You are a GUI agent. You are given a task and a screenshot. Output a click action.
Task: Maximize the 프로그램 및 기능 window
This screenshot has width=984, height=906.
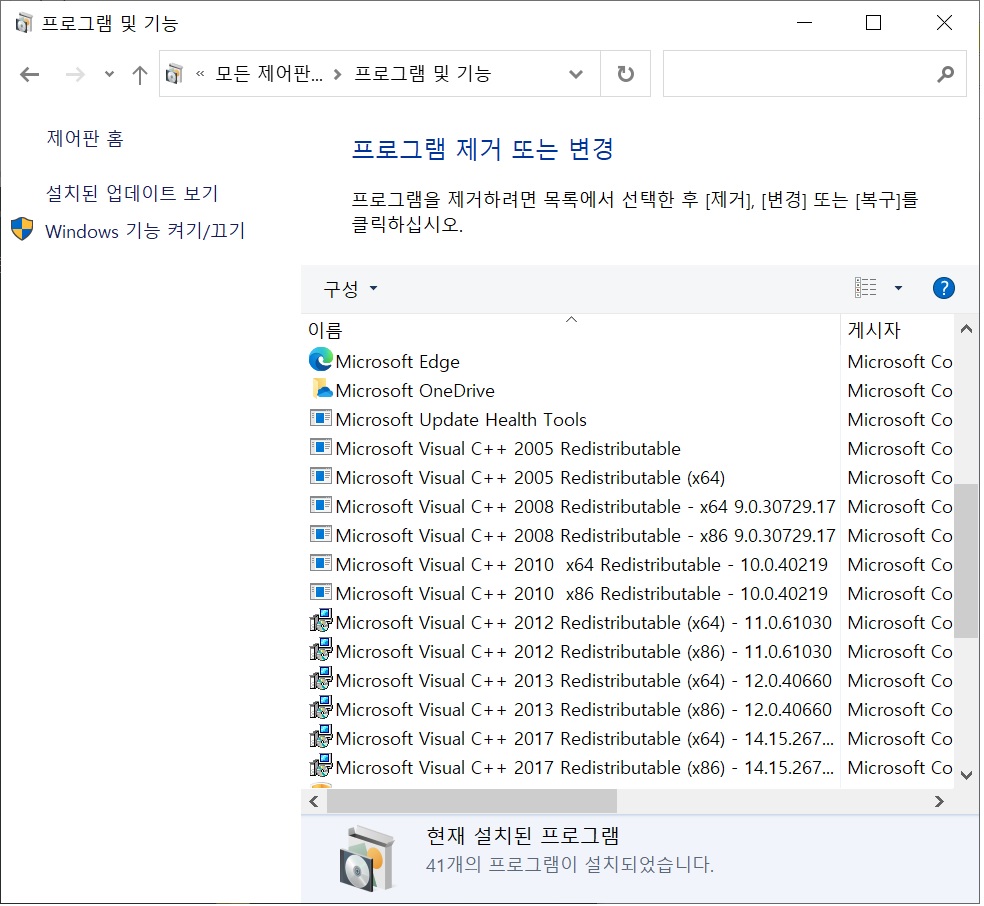[873, 23]
